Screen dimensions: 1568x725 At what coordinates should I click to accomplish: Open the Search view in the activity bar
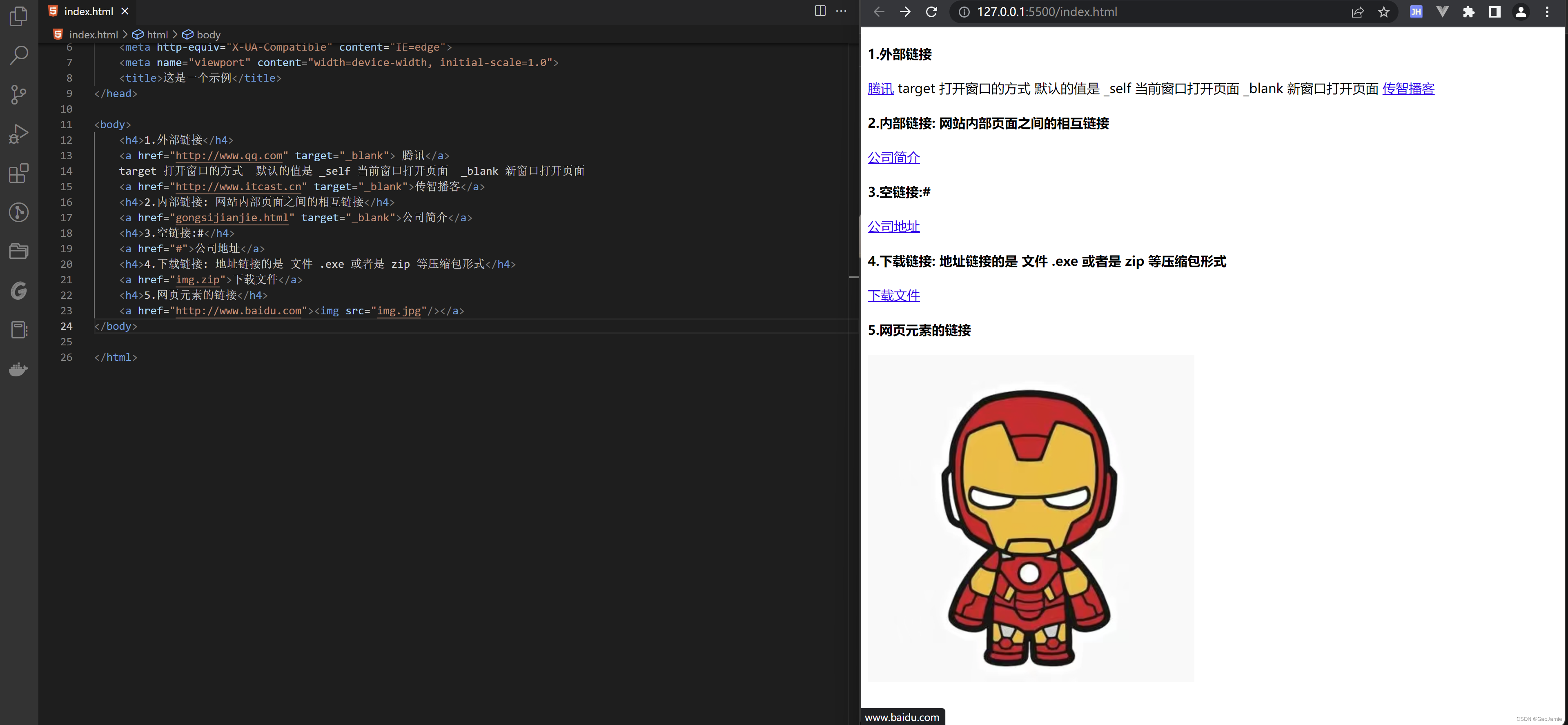click(x=19, y=55)
